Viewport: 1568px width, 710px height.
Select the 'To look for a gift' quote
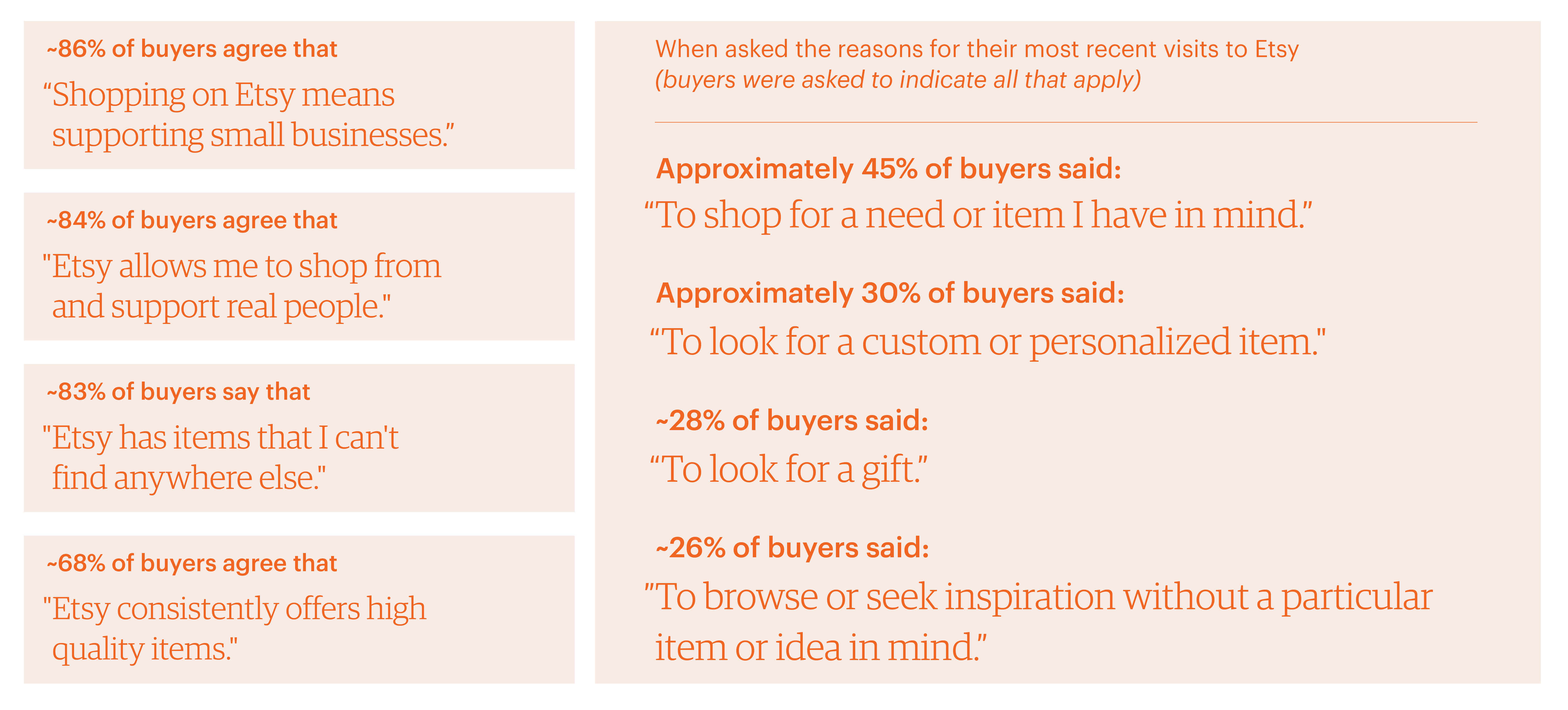788,470
